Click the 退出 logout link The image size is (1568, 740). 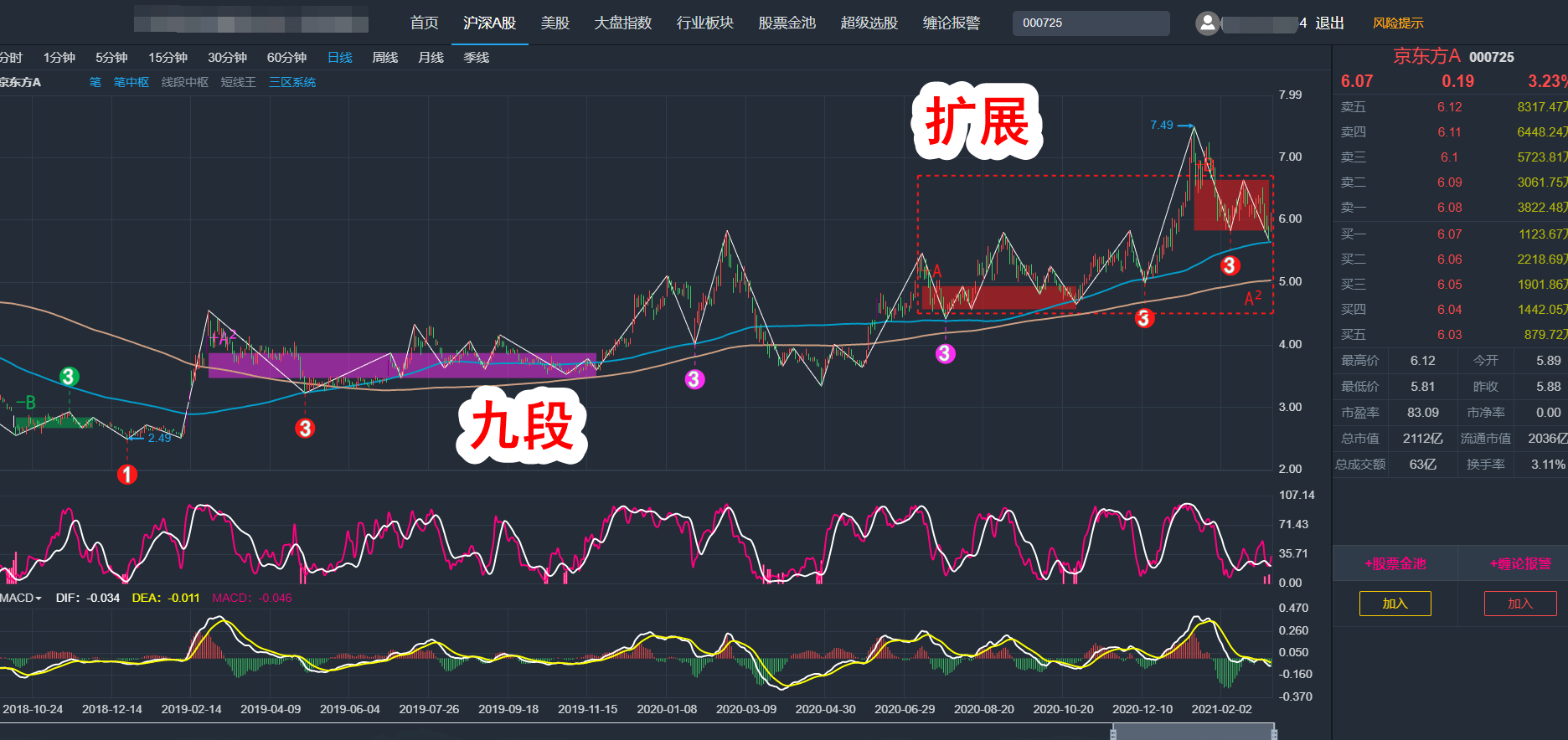(x=1329, y=23)
